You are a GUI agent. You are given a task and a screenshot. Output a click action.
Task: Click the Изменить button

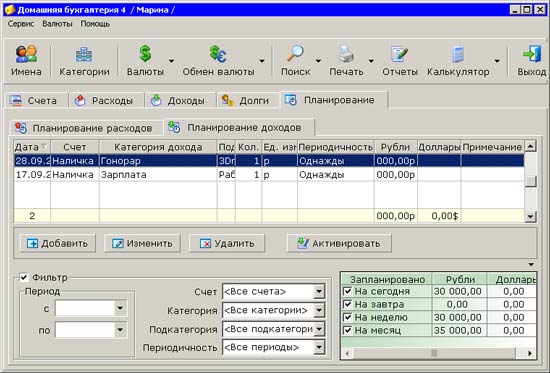tap(142, 243)
